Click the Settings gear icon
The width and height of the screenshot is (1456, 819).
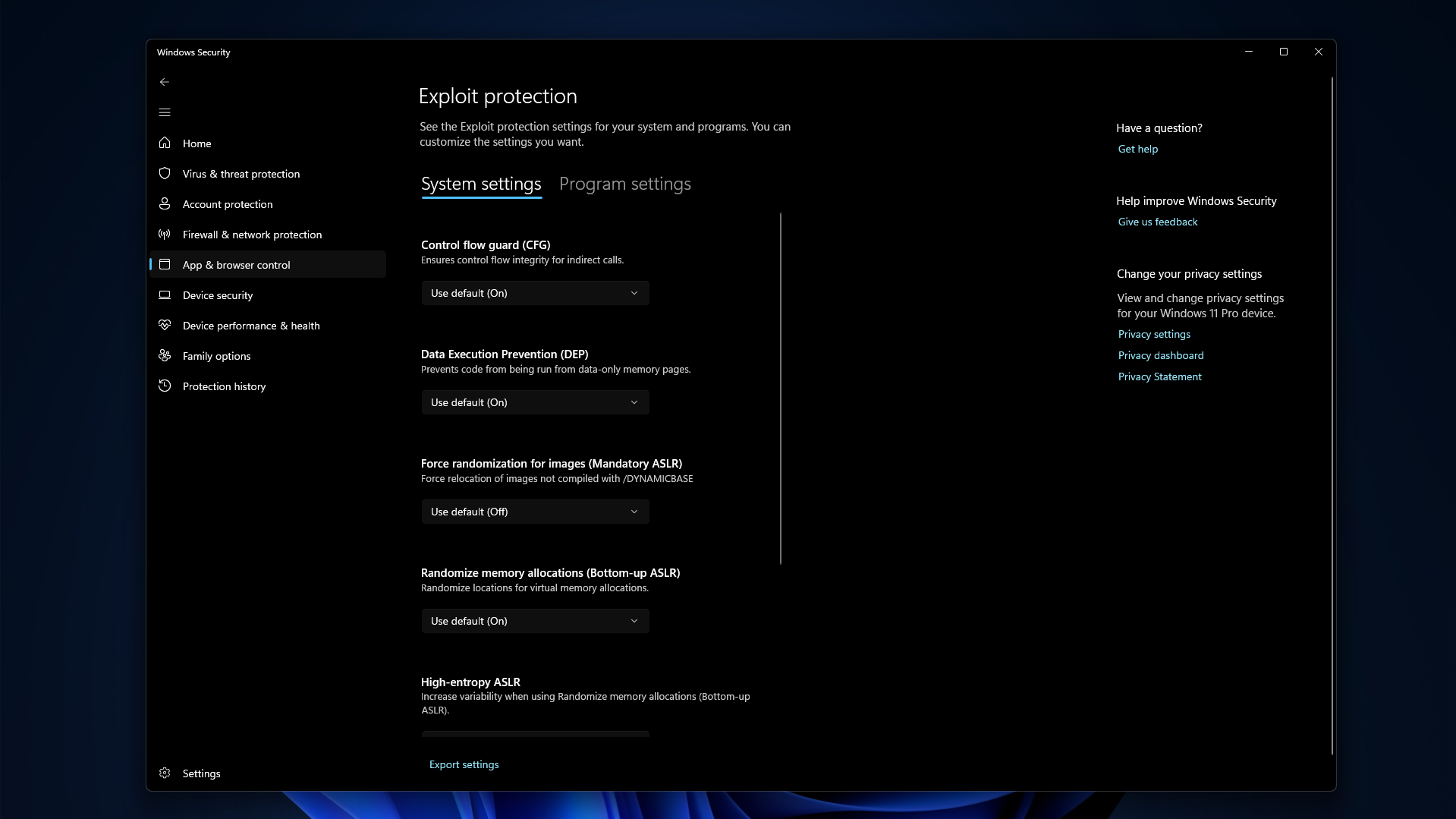tap(165, 773)
